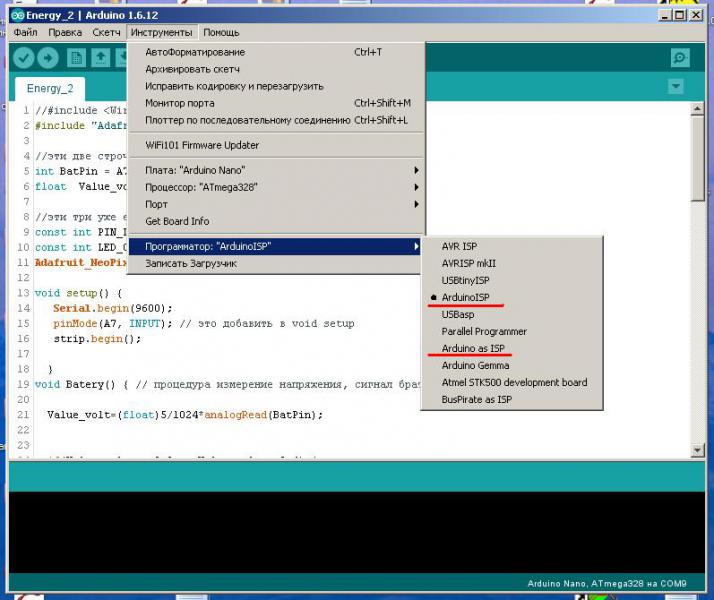
Task: Click the Verify sketch checkmark icon
Action: (24, 58)
